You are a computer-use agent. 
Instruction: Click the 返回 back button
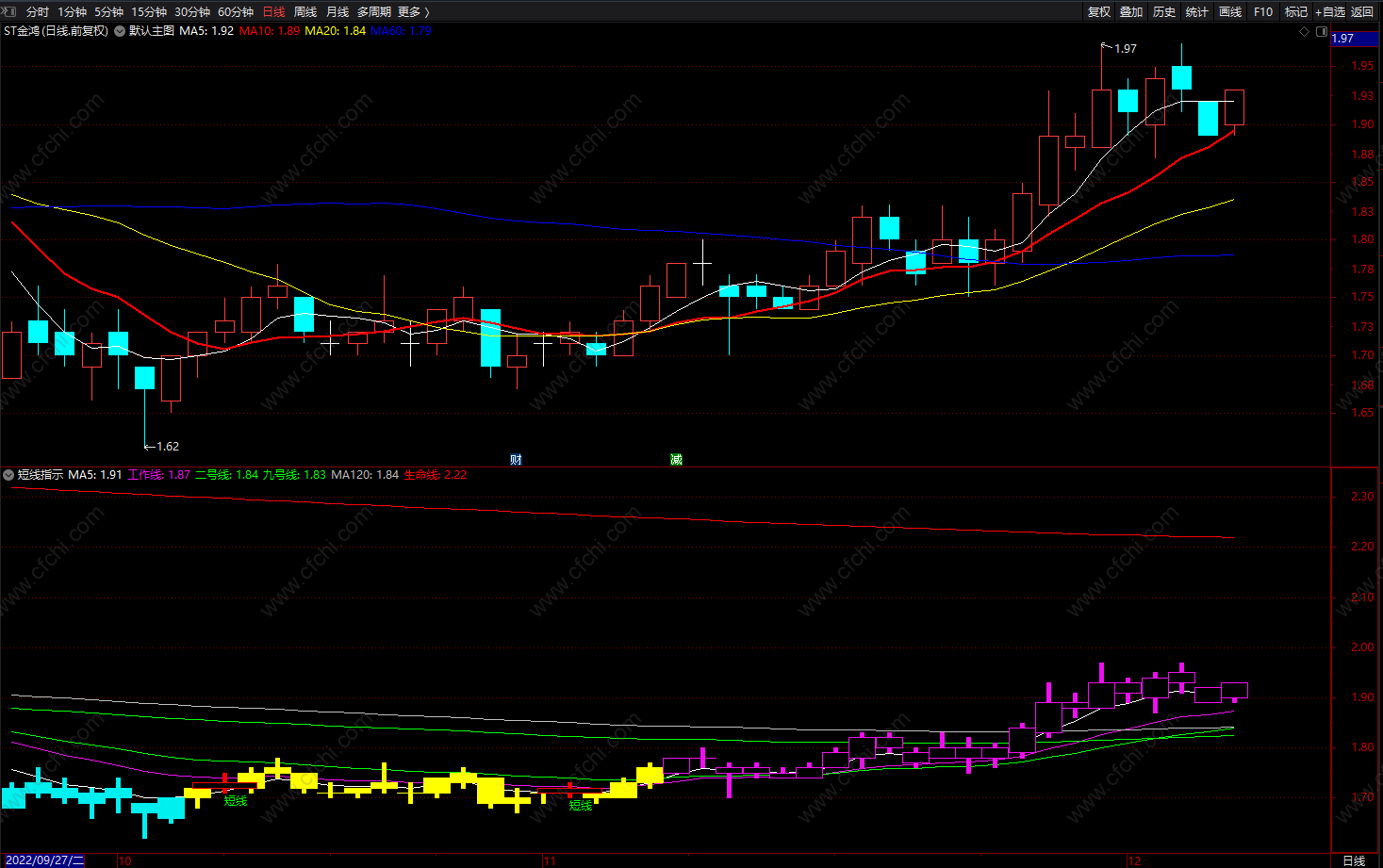click(1362, 12)
